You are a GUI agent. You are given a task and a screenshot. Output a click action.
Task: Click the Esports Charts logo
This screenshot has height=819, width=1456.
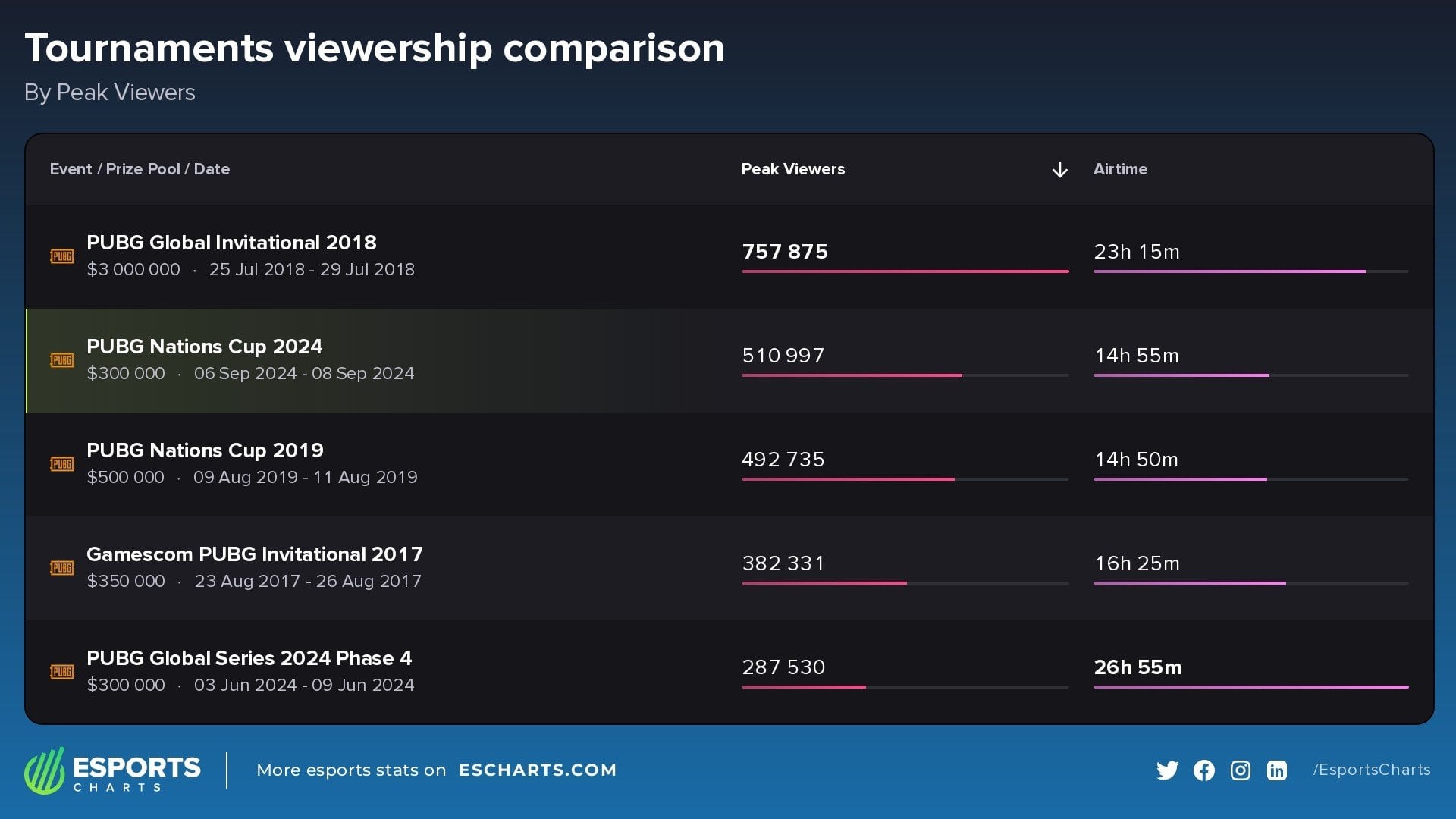112,770
